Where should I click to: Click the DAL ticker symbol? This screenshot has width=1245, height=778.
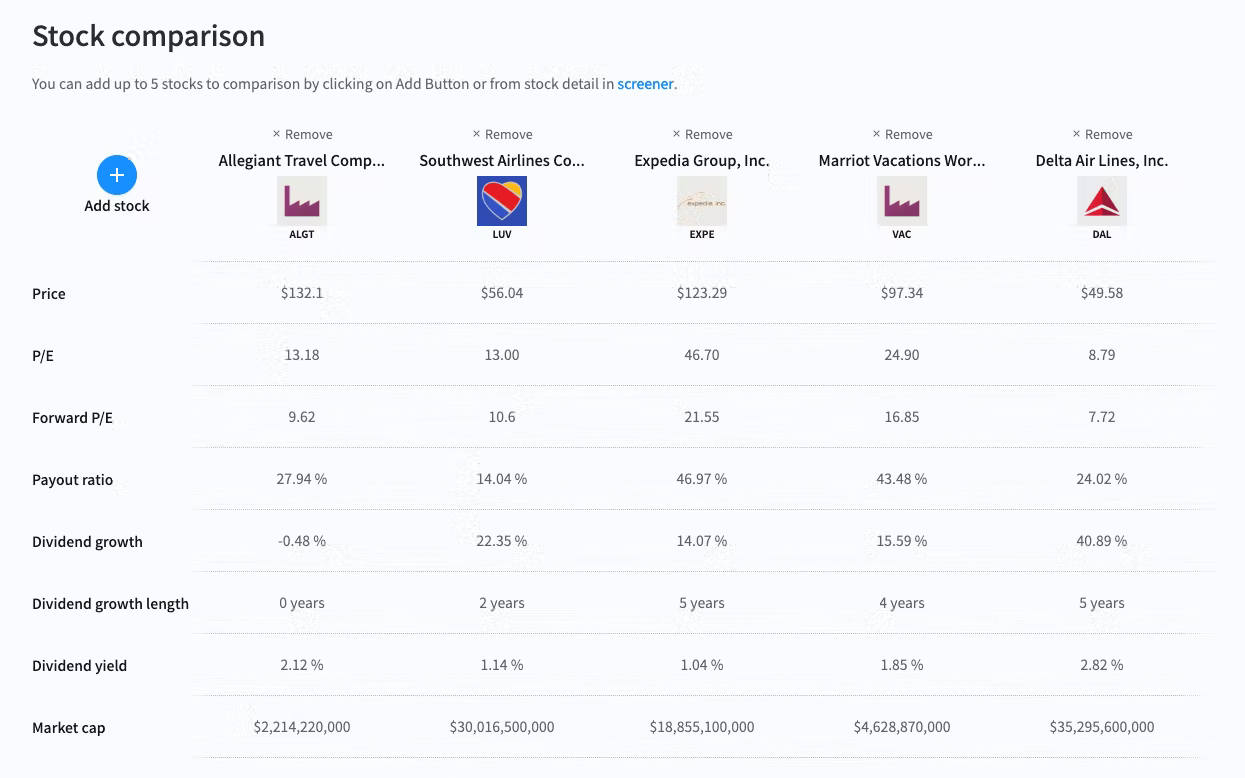[1102, 234]
